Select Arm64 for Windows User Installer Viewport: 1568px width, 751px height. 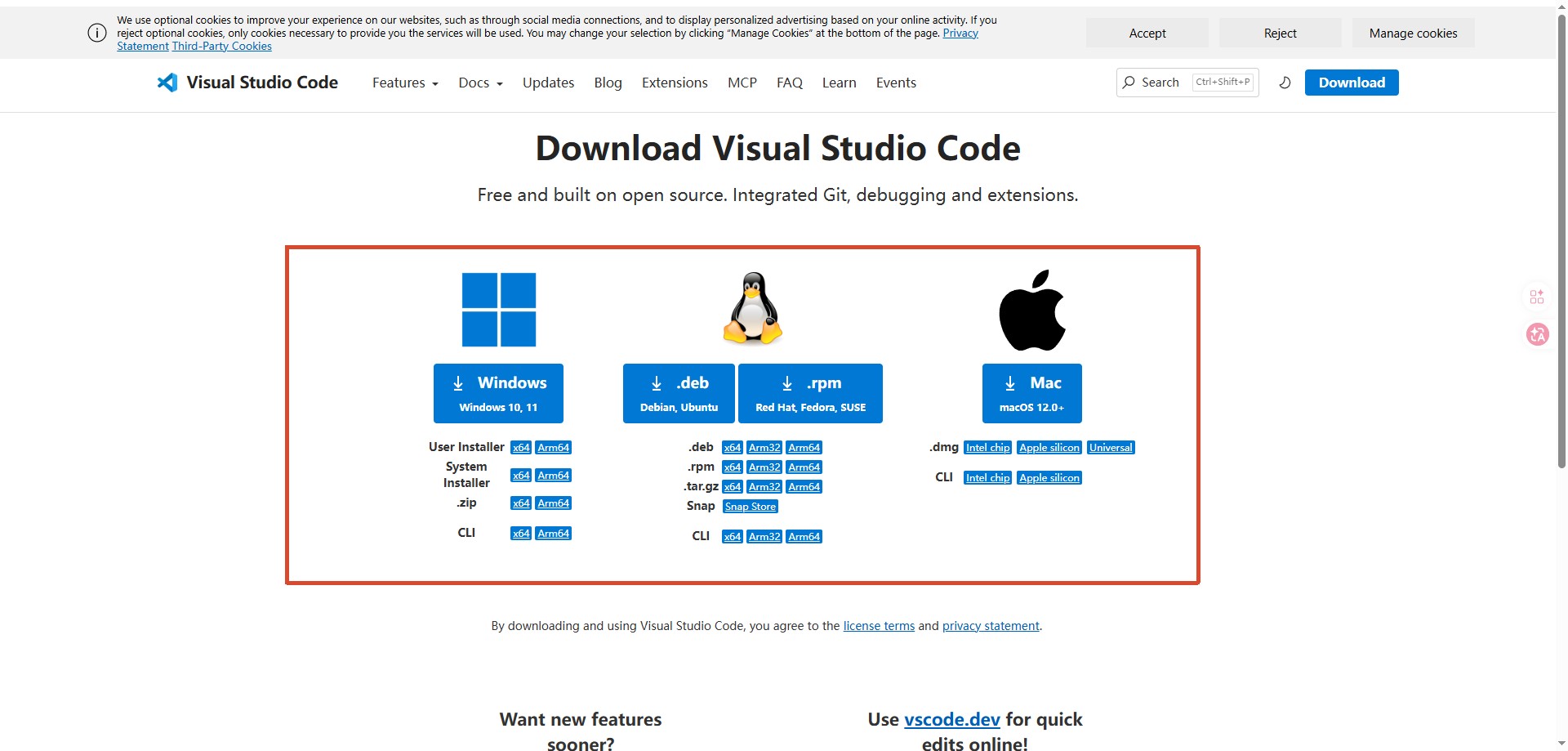coord(554,448)
